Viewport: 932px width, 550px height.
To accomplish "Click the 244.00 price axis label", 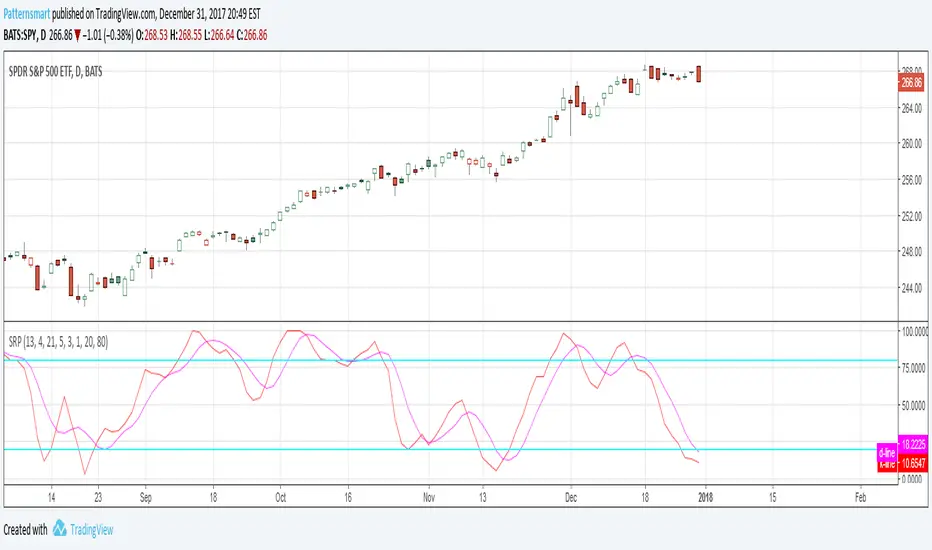I will pos(911,288).
